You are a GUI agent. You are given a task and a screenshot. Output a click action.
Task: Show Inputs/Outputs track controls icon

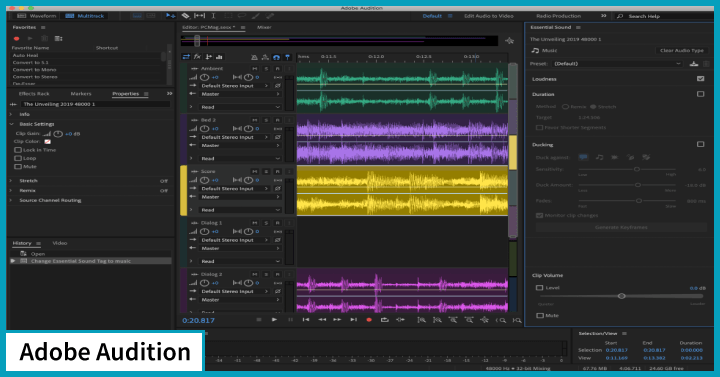click(186, 57)
